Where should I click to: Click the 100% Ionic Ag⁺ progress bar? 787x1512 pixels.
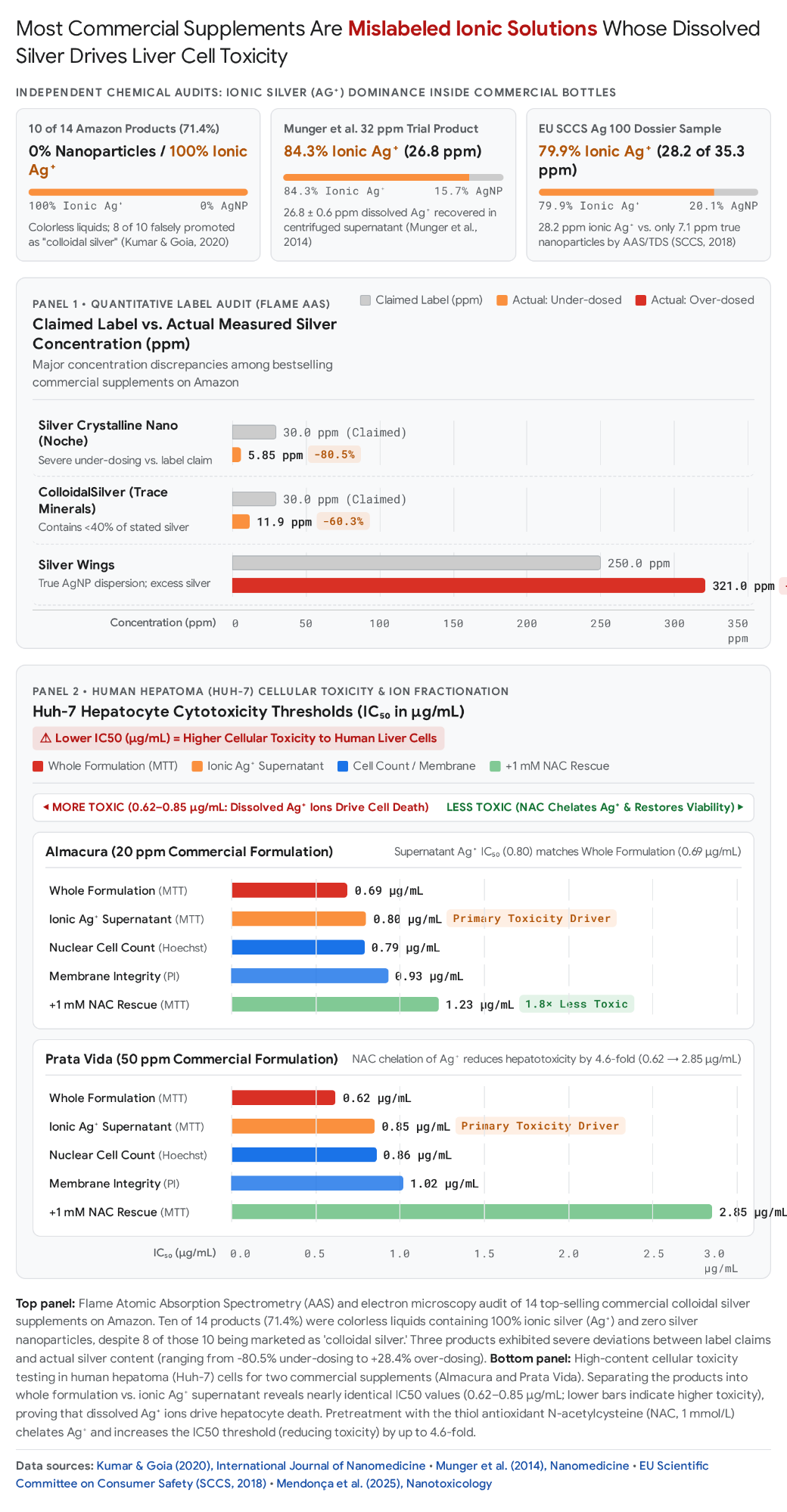coord(138,192)
